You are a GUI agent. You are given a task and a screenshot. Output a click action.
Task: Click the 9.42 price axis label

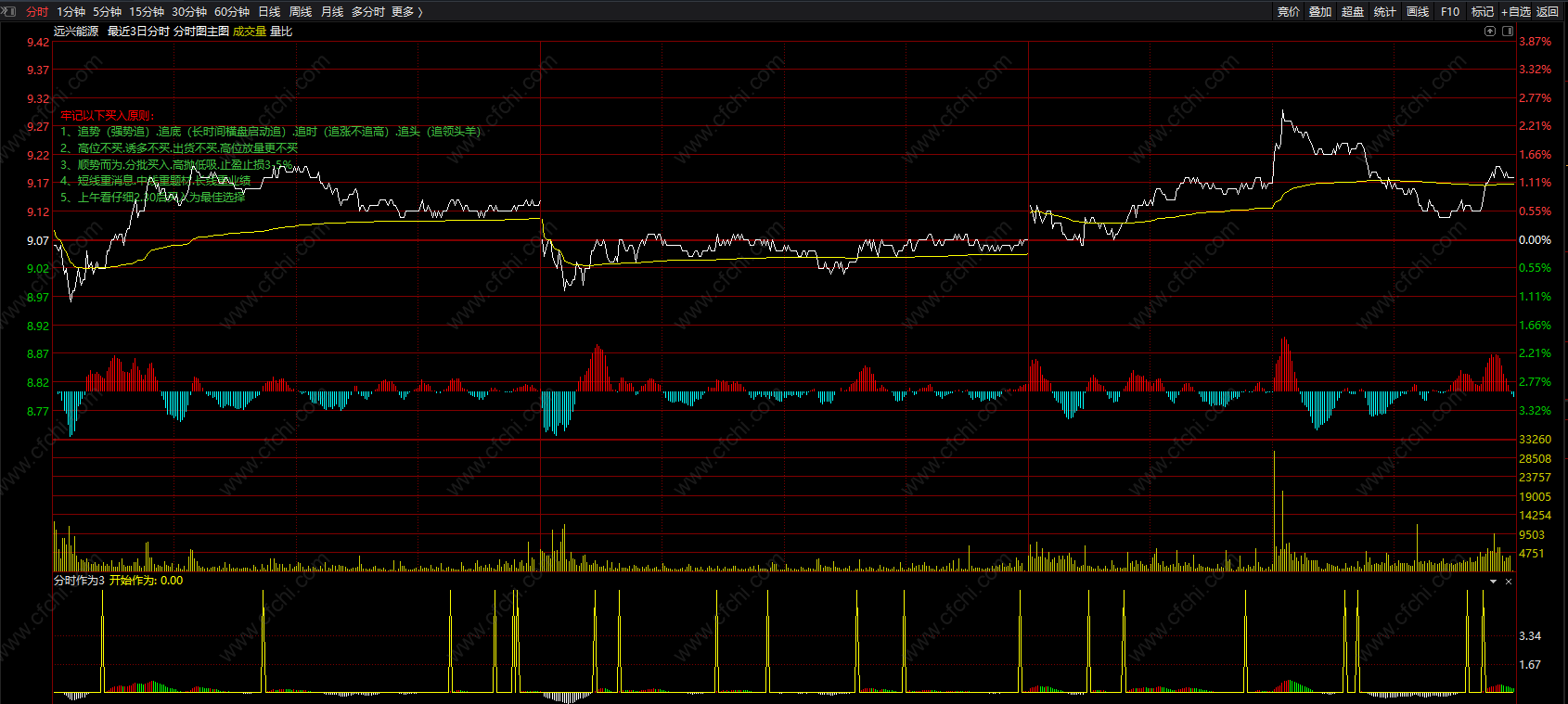click(x=38, y=43)
